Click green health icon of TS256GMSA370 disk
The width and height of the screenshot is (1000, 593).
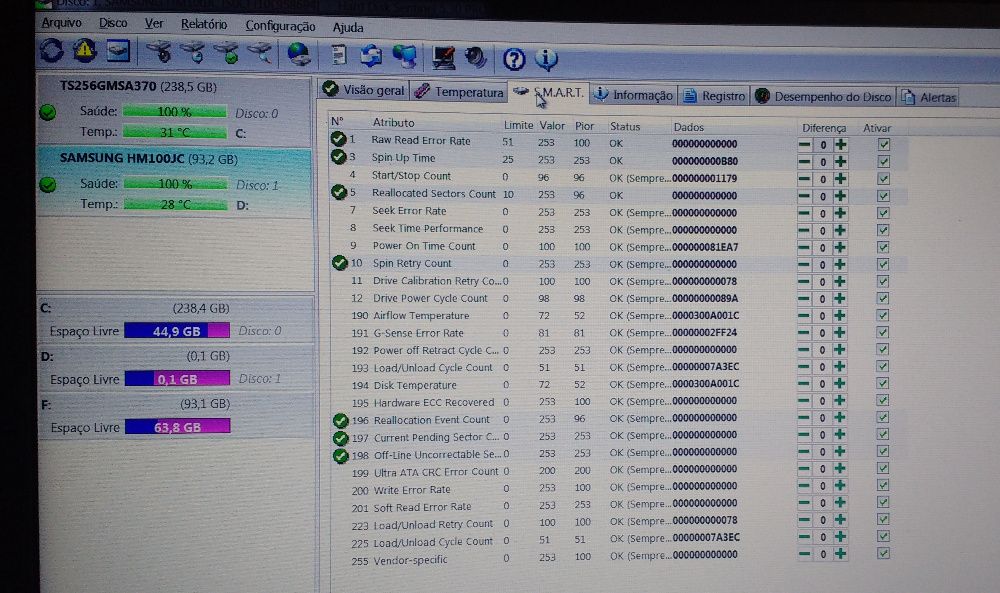pyautogui.click(x=48, y=113)
